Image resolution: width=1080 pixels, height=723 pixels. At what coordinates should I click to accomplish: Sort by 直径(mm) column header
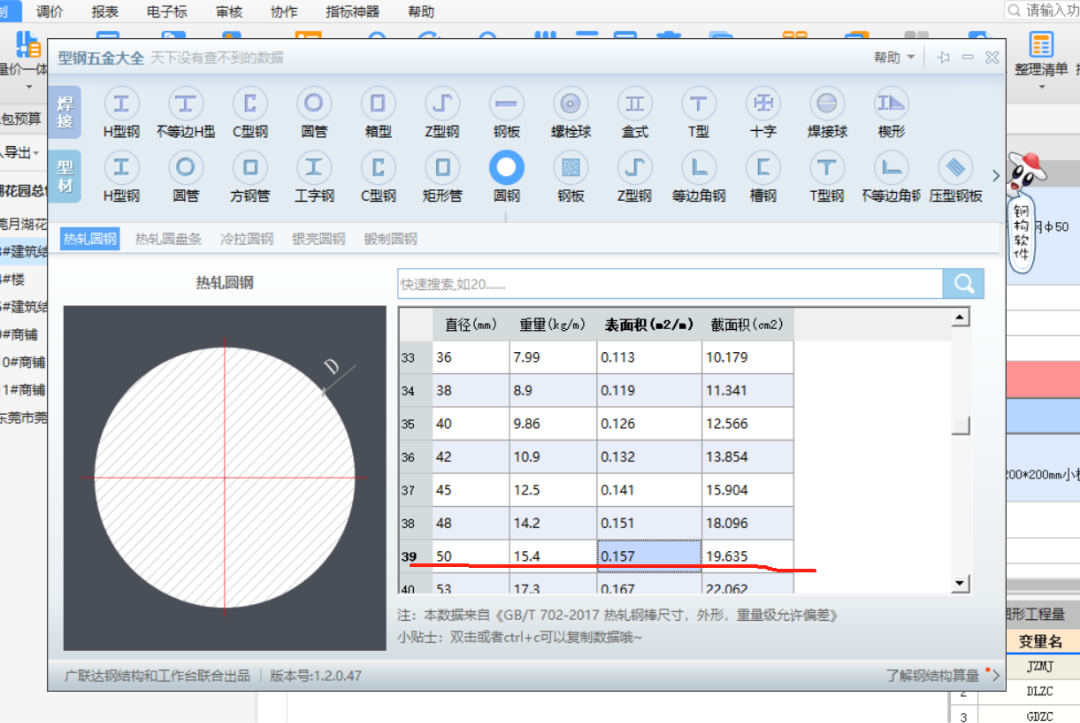[471, 324]
